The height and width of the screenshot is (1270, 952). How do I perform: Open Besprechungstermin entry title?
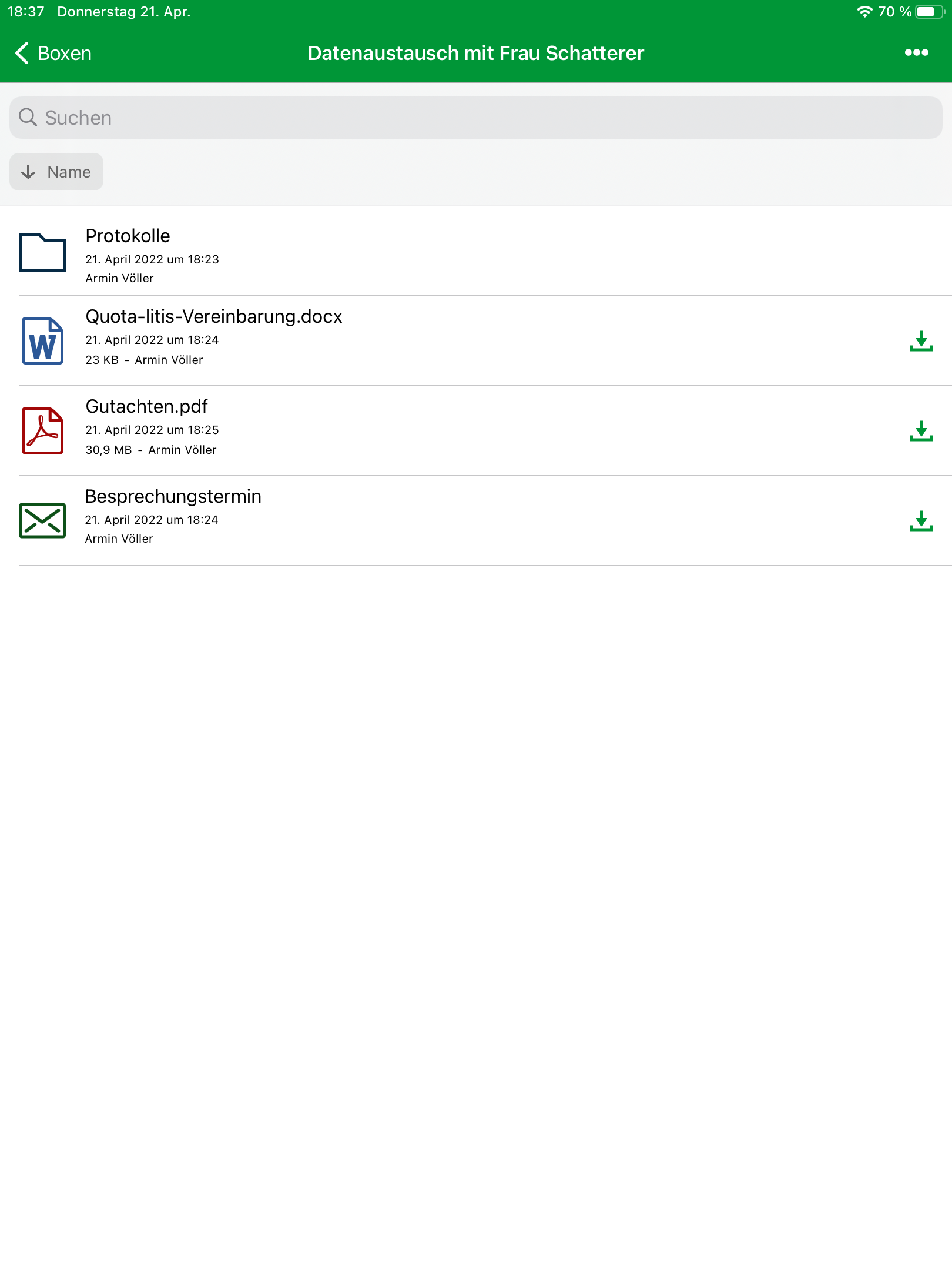coord(173,496)
